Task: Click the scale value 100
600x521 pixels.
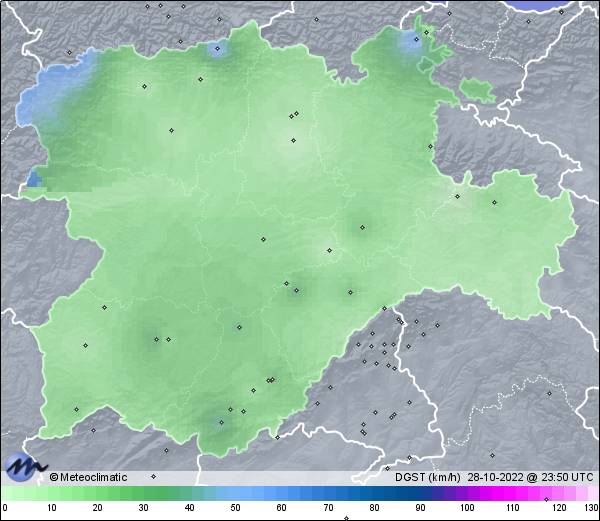Action: [467, 508]
